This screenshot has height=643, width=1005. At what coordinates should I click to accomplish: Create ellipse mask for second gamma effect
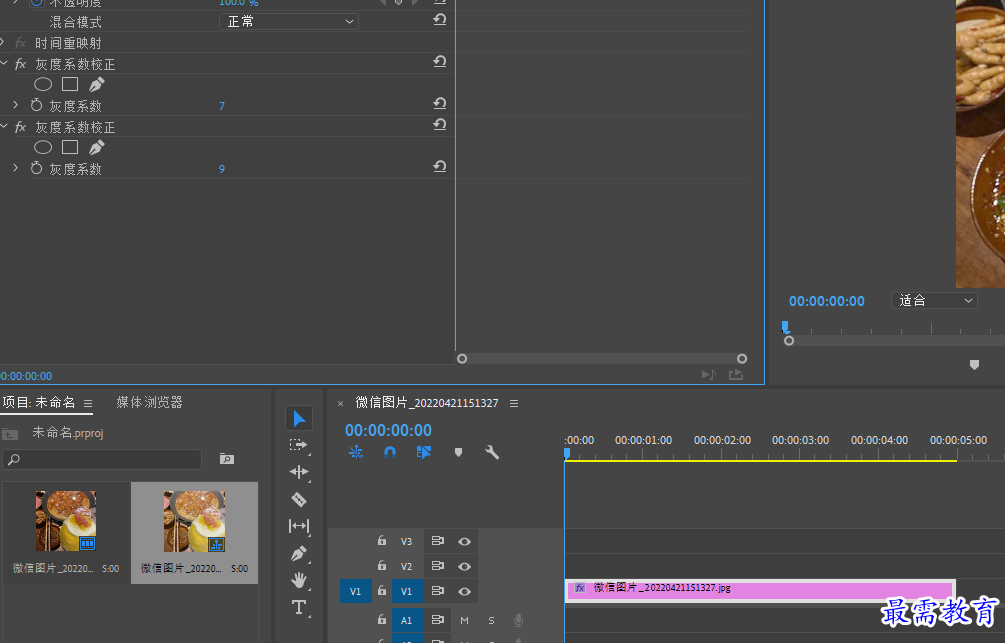[43, 147]
